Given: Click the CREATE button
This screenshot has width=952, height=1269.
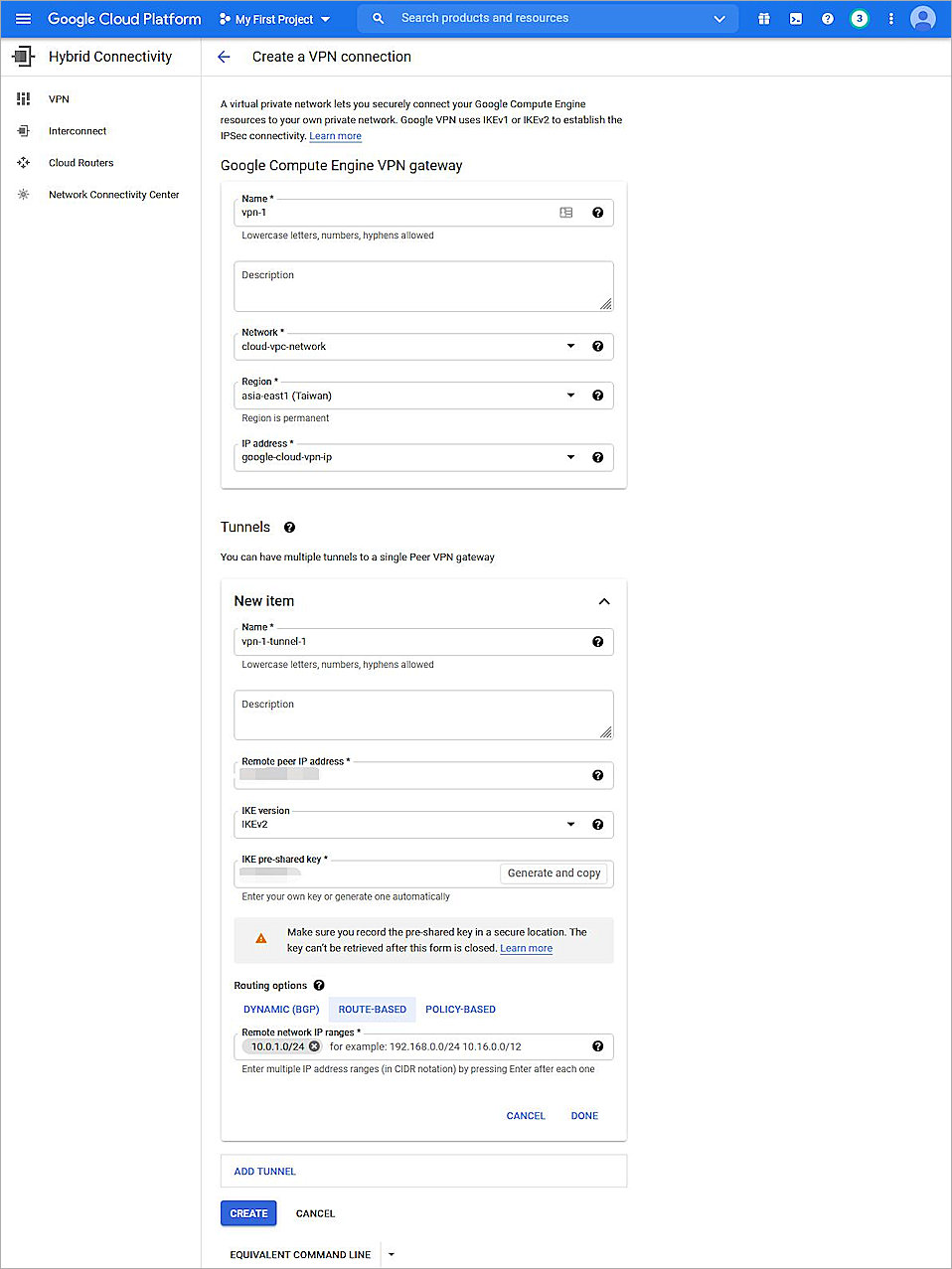Looking at the screenshot, I should coord(247,1212).
